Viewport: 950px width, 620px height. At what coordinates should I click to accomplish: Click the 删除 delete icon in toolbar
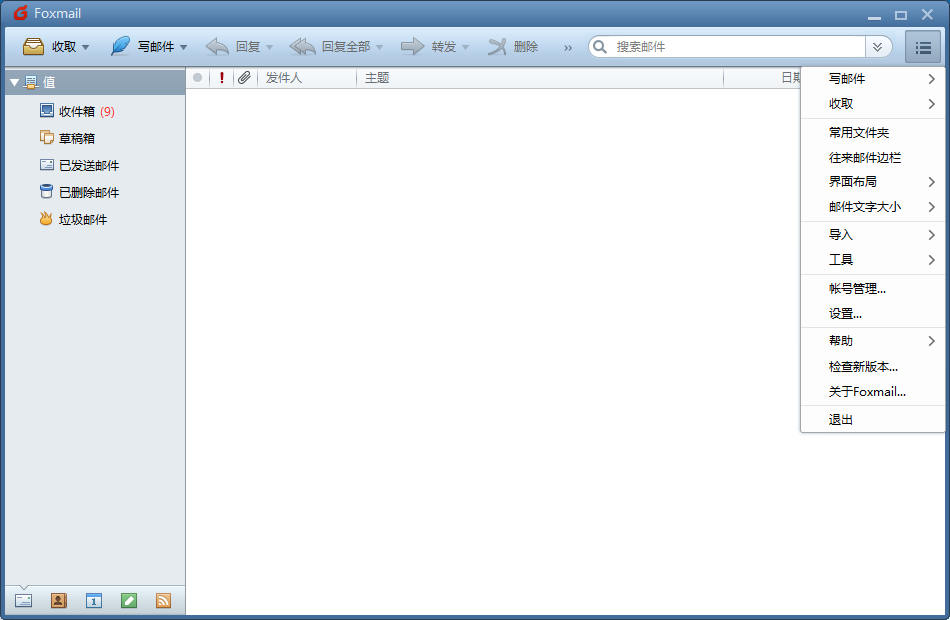(x=497, y=47)
